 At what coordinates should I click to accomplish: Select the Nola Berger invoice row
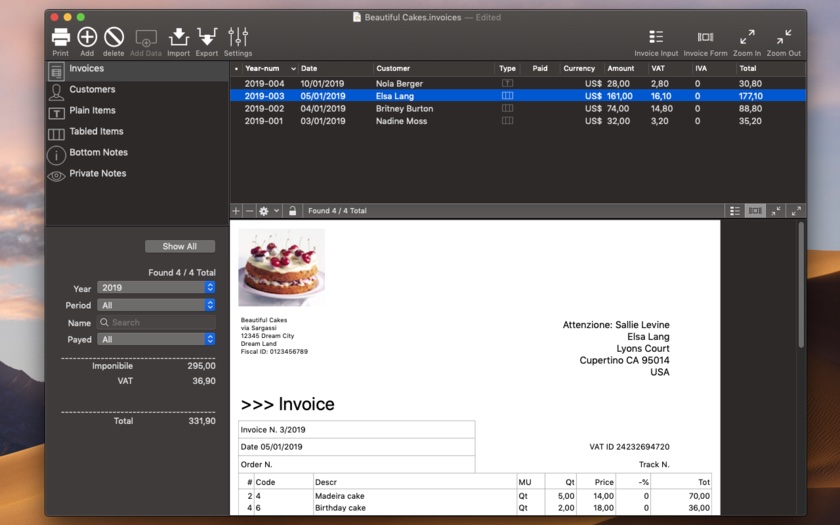coord(400,84)
